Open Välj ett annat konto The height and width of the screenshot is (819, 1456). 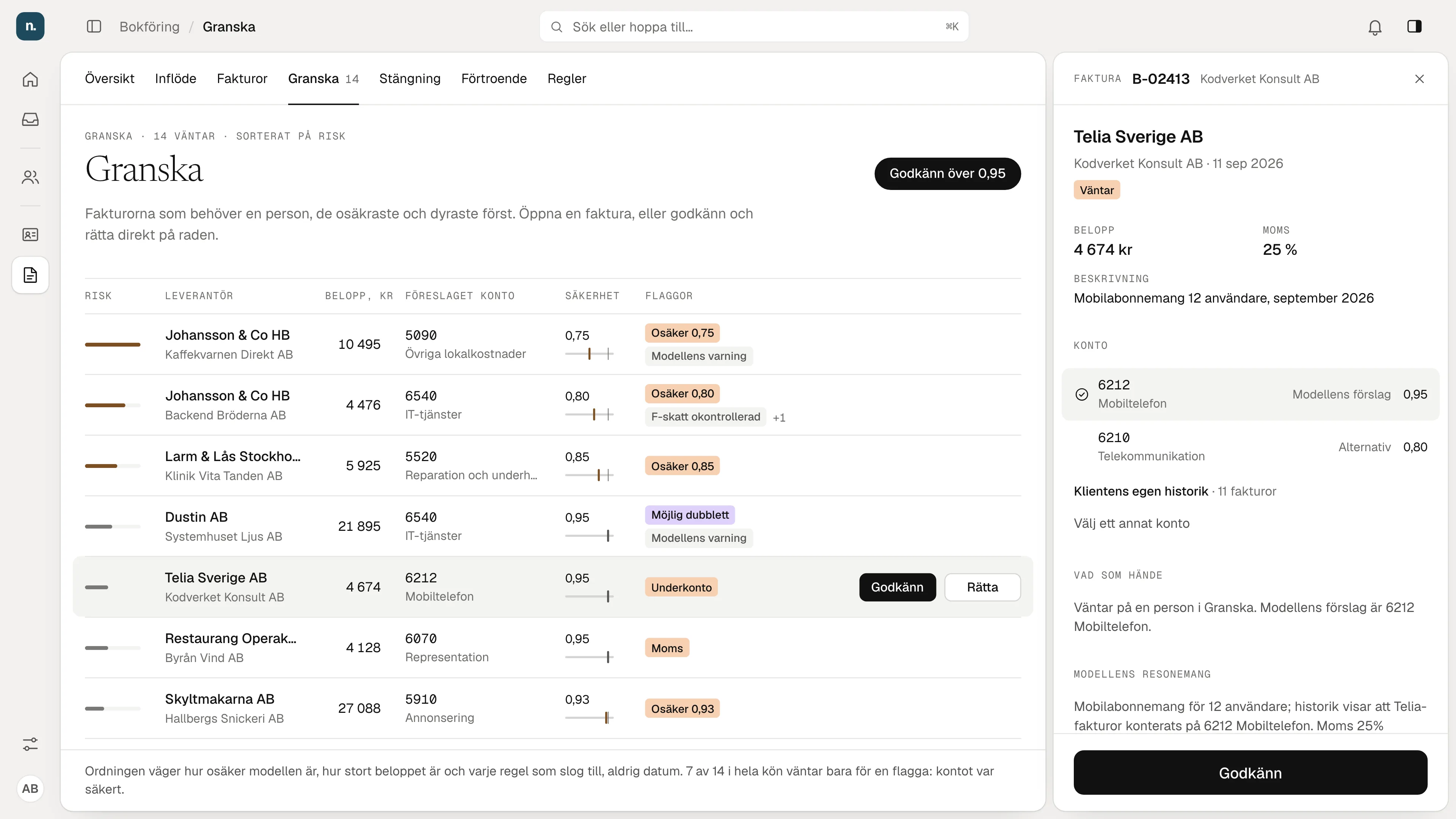(1131, 523)
